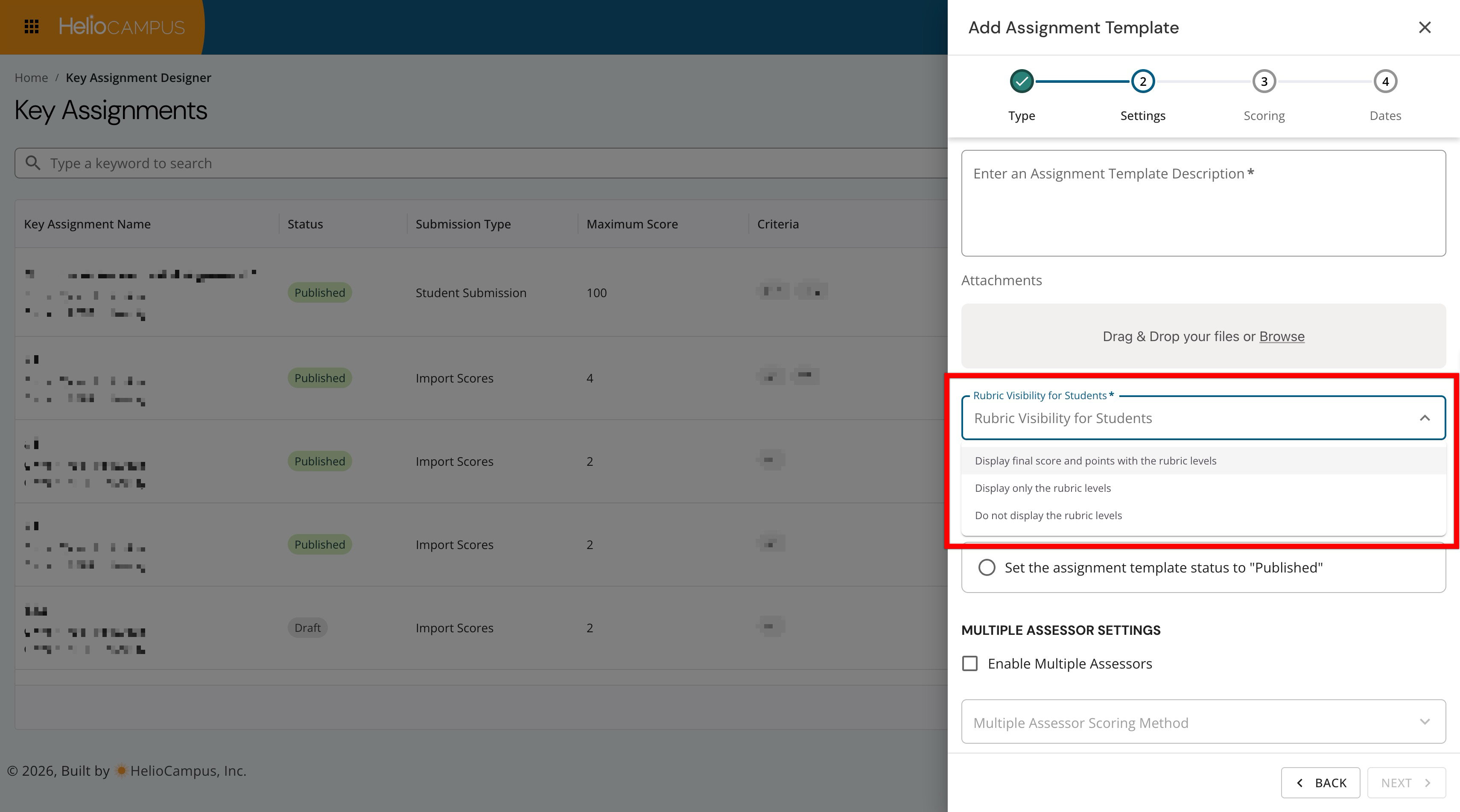Open the apps grid launcher icon
Viewport: 1460px width, 812px height.
pos(32,26)
